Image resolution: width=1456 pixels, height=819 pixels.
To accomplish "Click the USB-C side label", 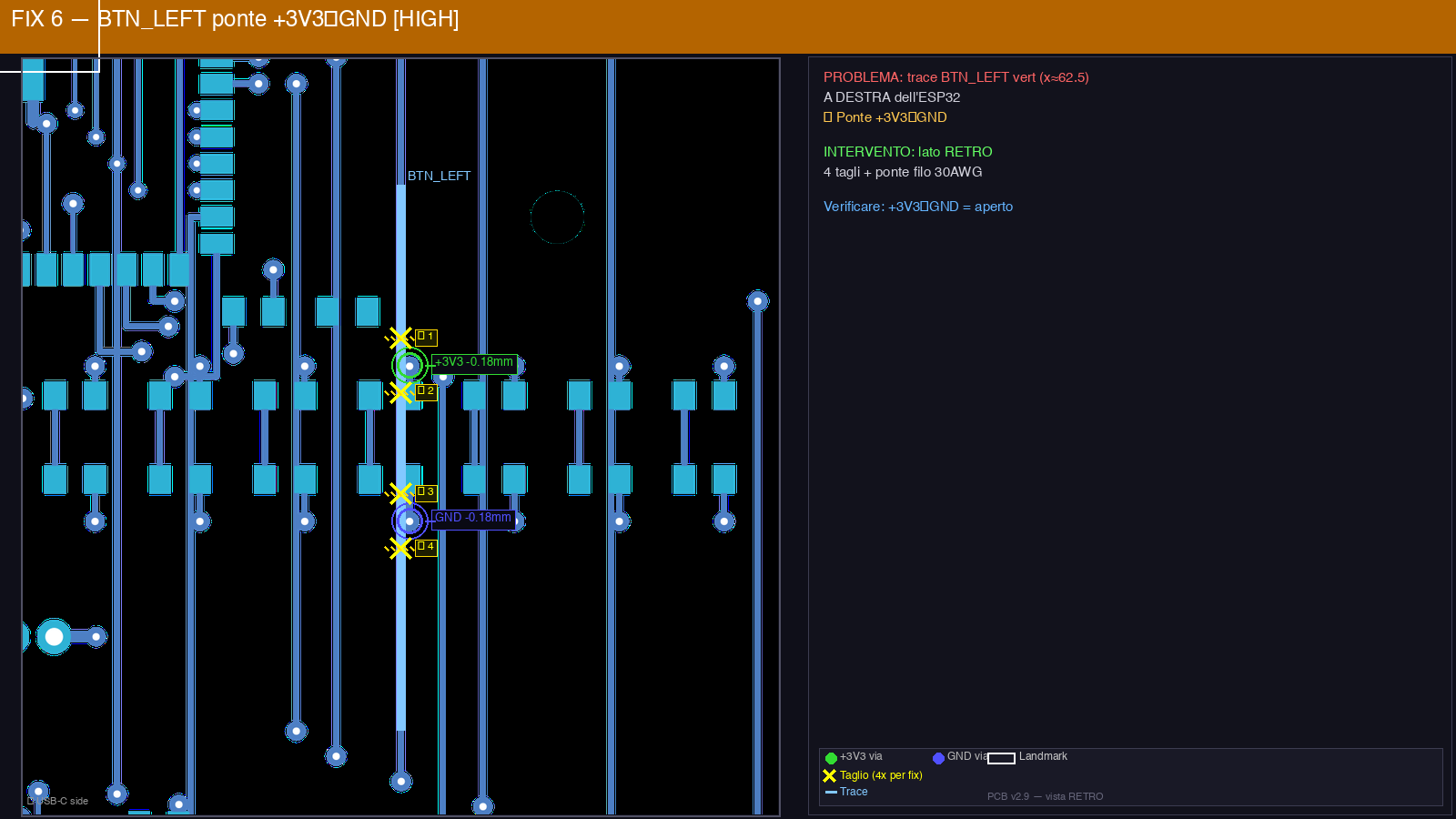I will click(x=59, y=801).
